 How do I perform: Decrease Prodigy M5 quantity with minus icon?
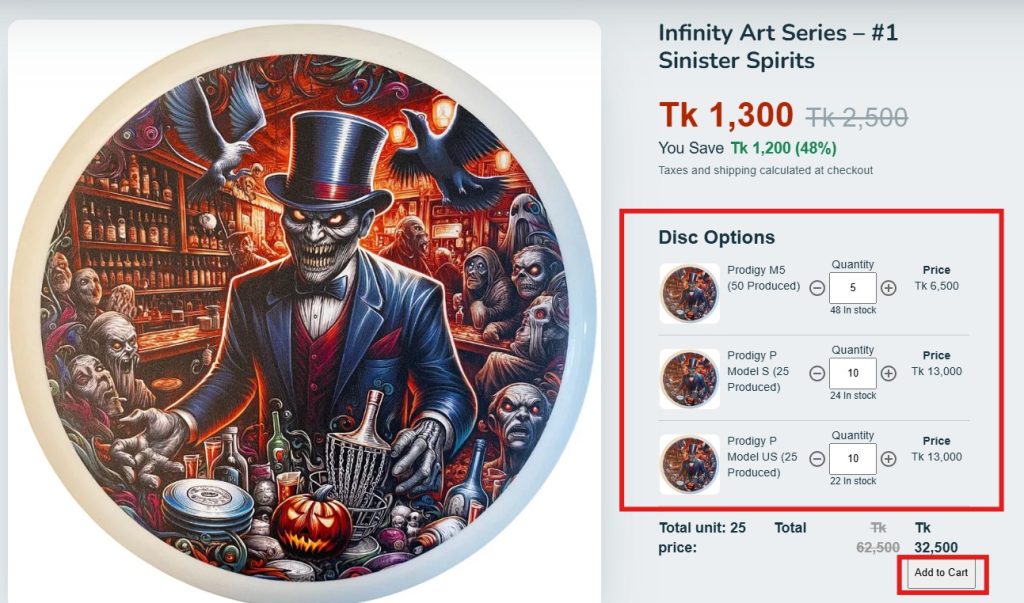coord(817,288)
